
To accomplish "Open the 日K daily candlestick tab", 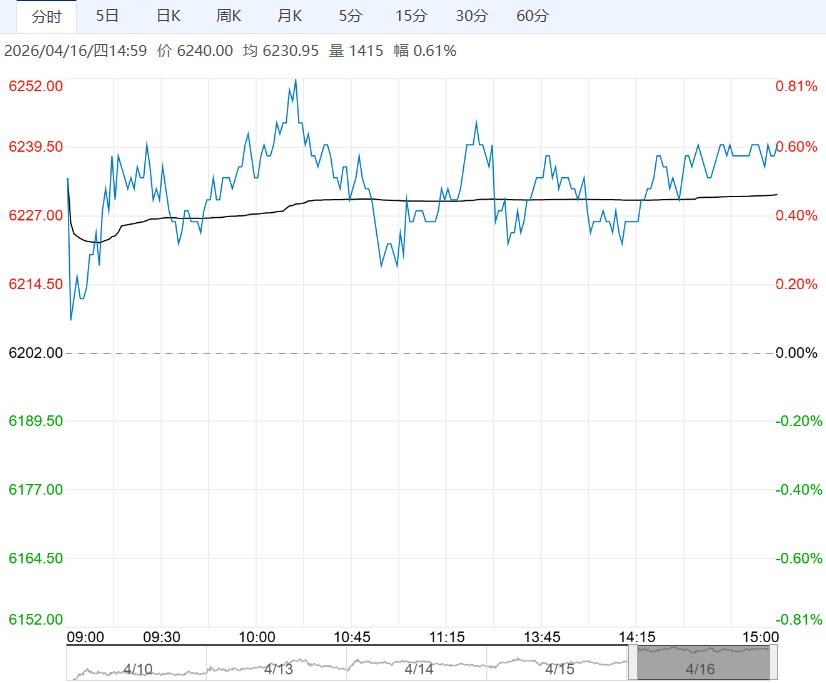I will 169,16.
